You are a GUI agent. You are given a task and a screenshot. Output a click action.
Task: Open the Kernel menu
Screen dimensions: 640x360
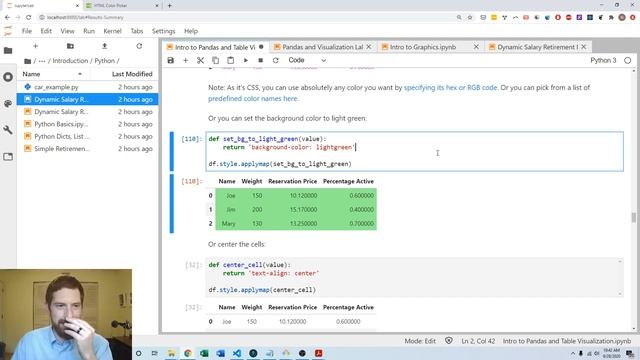point(112,31)
